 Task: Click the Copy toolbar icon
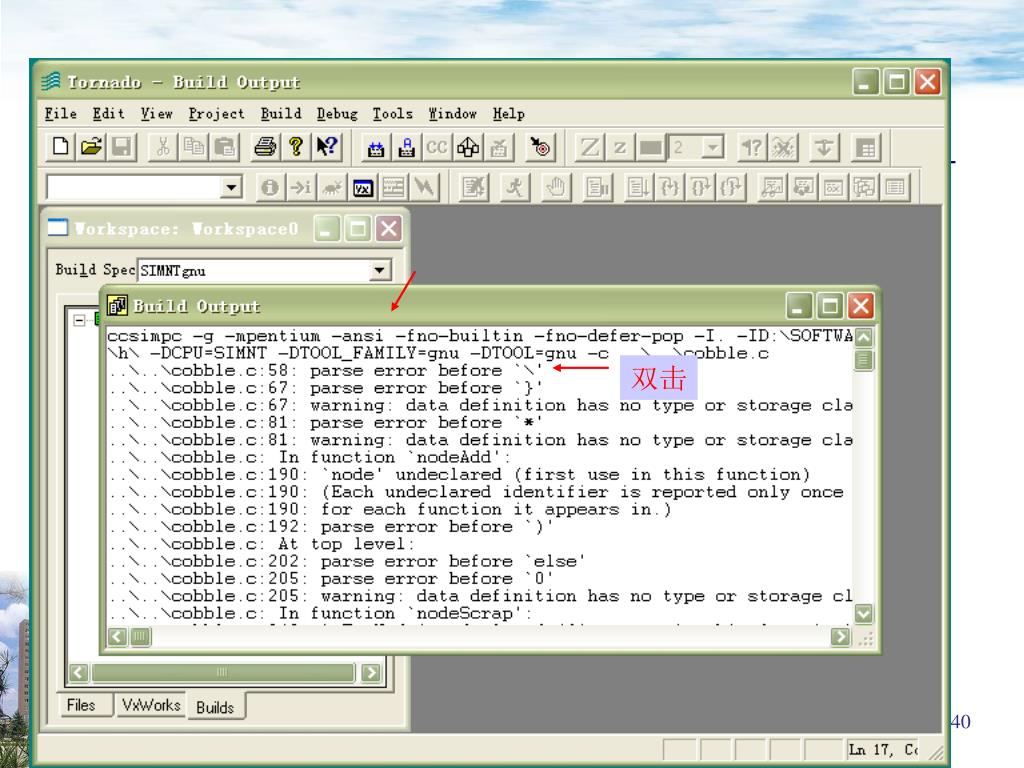point(194,147)
